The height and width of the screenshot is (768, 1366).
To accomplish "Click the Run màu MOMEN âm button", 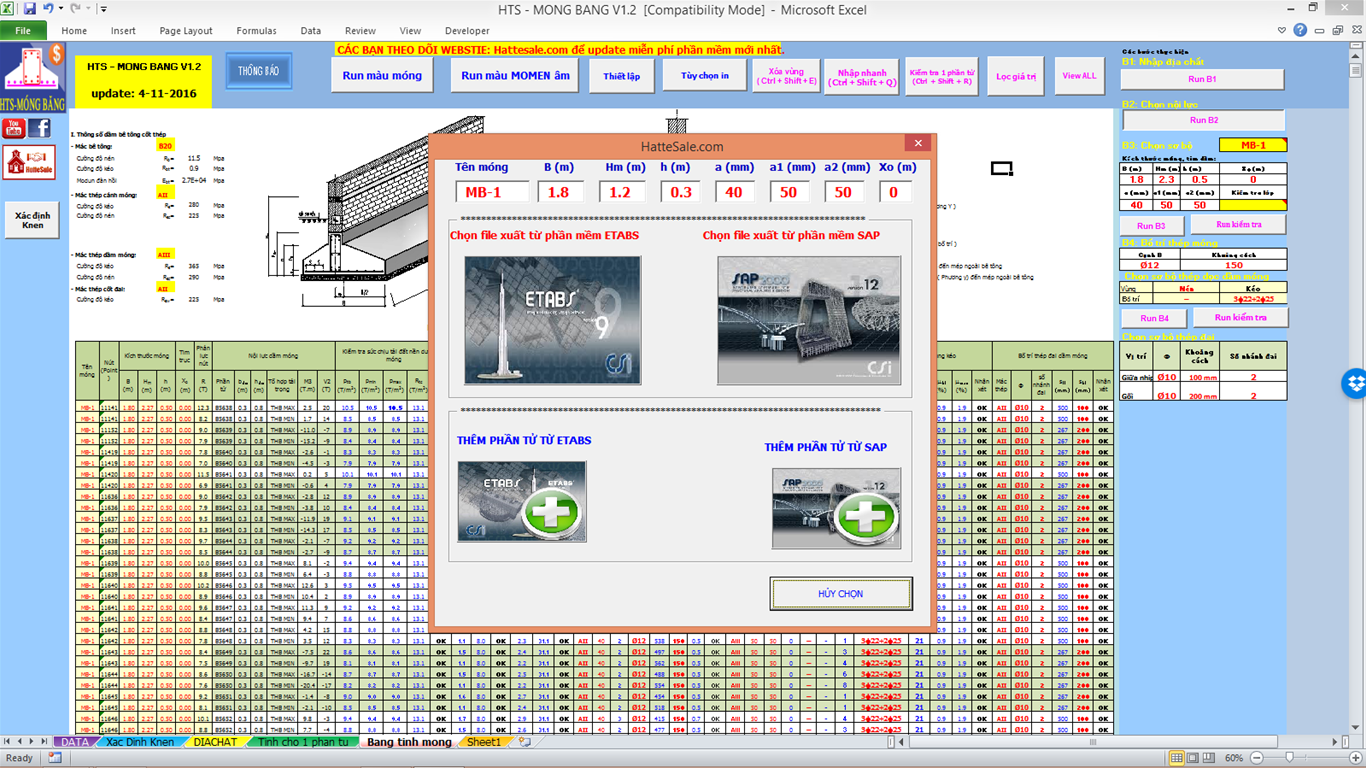I will point(514,75).
